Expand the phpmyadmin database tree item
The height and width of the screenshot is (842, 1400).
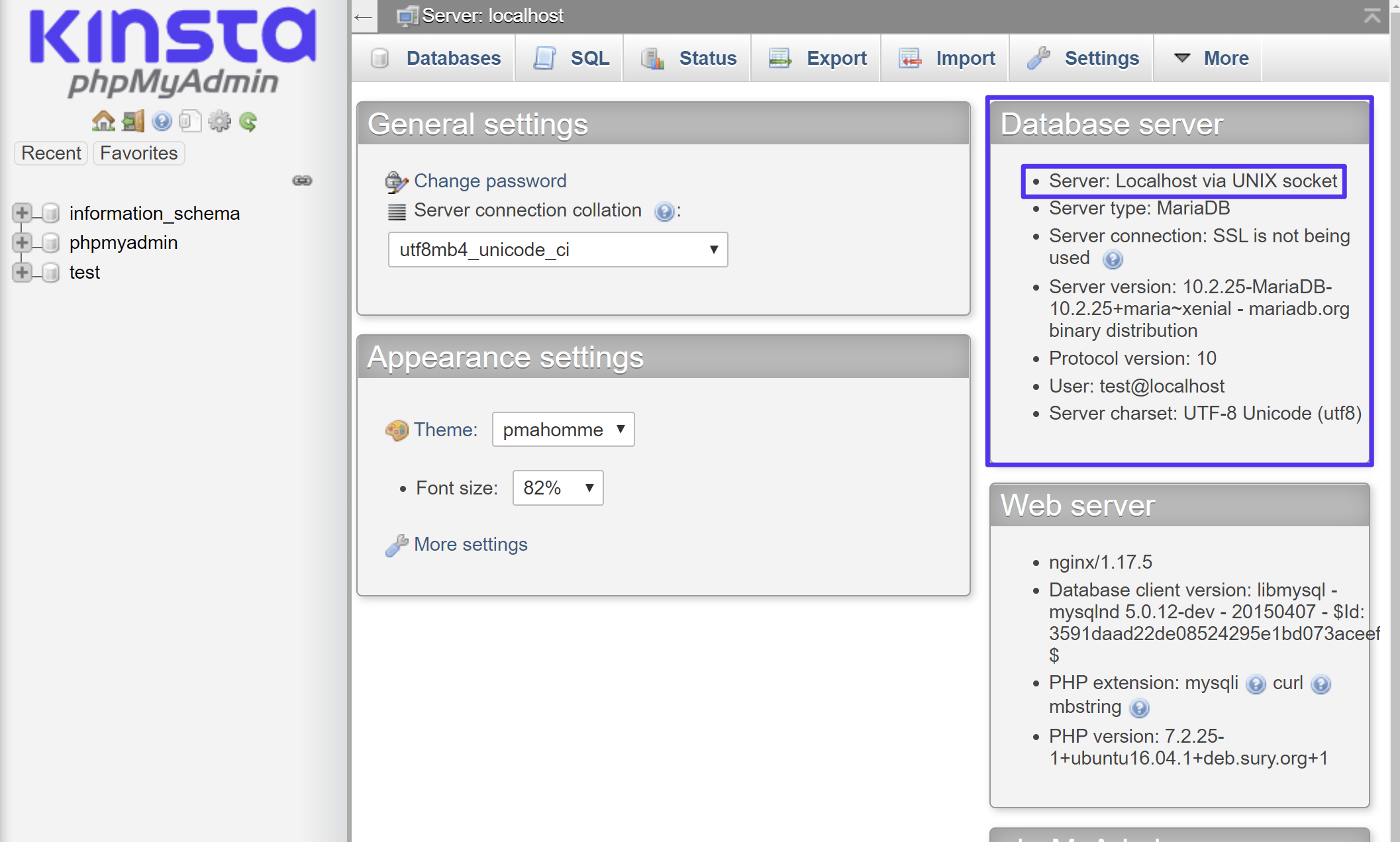pyautogui.click(x=22, y=243)
